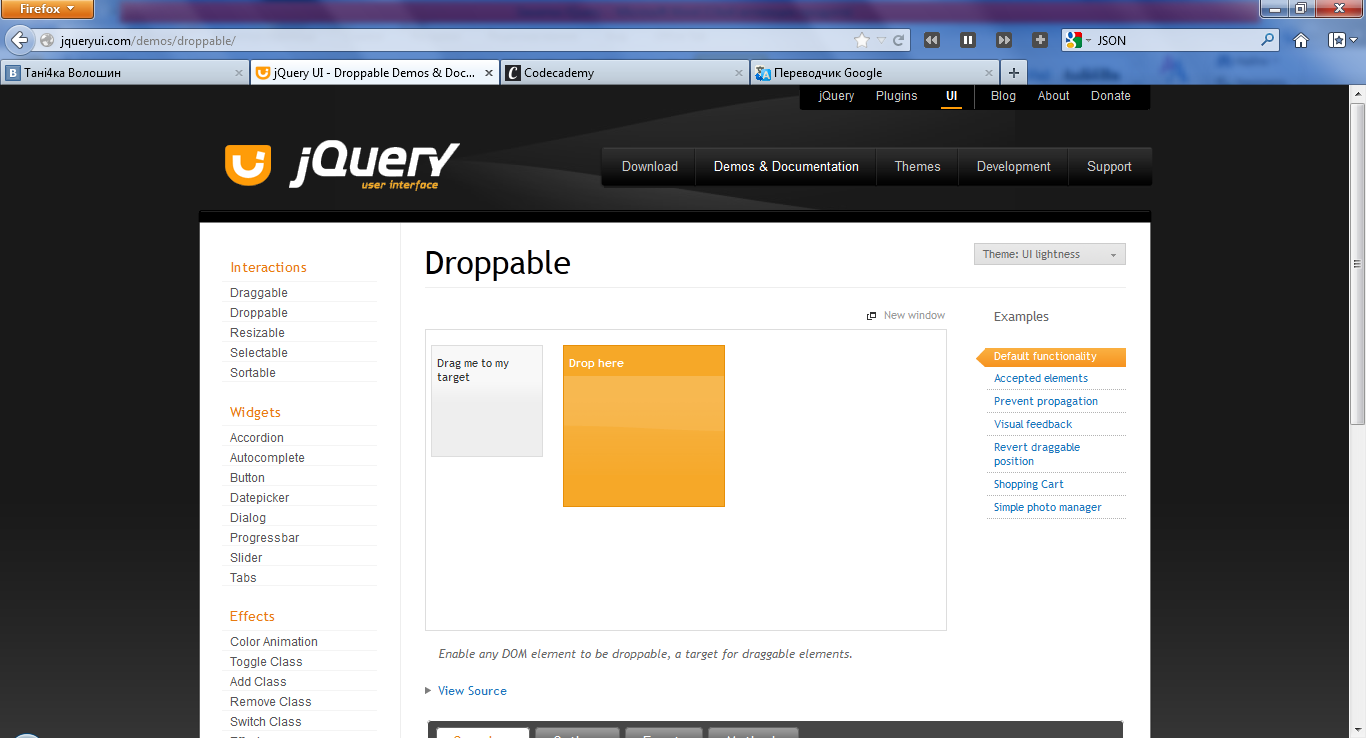Open a new tab with plus button

coord(1013,72)
